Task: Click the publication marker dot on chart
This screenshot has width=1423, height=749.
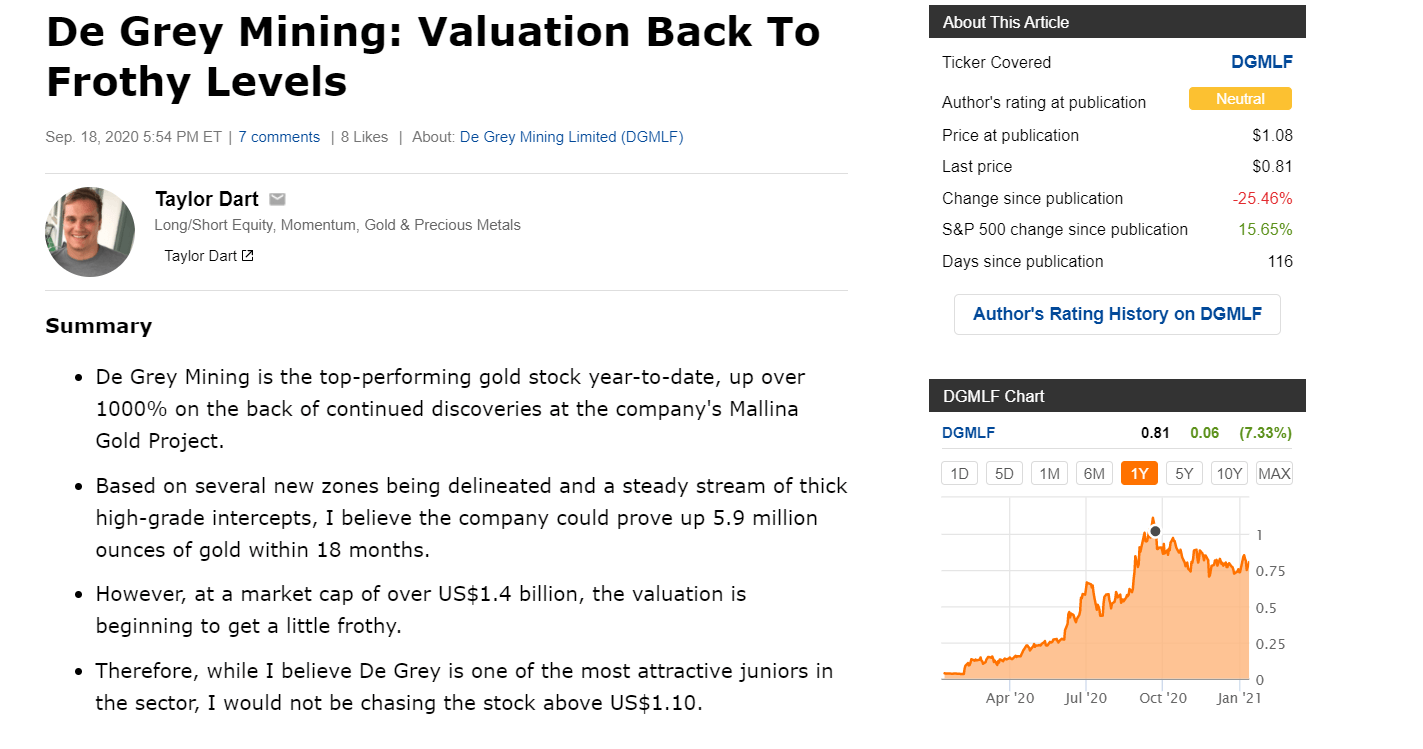Action: click(x=1155, y=531)
